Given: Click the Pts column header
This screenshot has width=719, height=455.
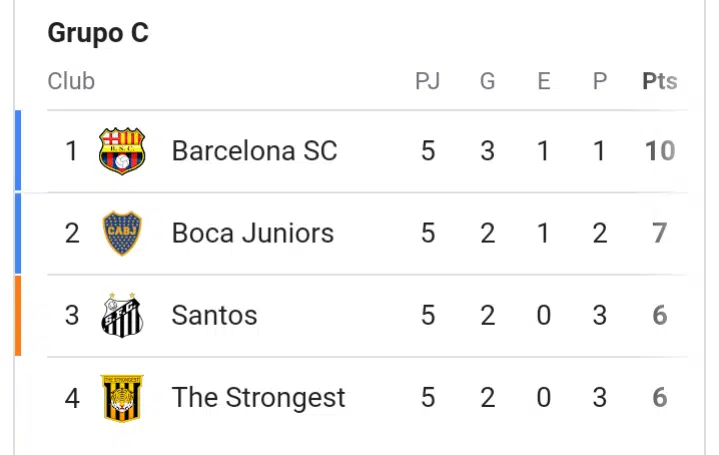Looking at the screenshot, I should coord(659,81).
